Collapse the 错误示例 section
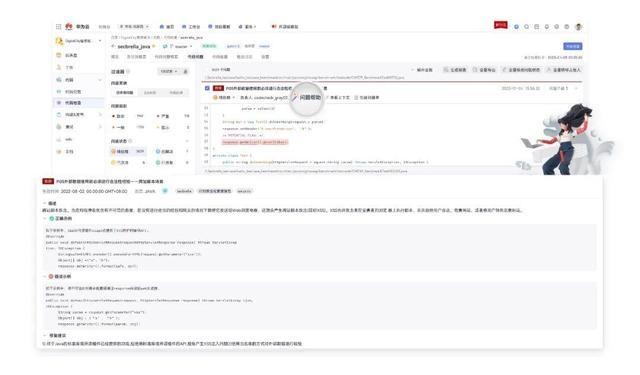 tap(44, 277)
